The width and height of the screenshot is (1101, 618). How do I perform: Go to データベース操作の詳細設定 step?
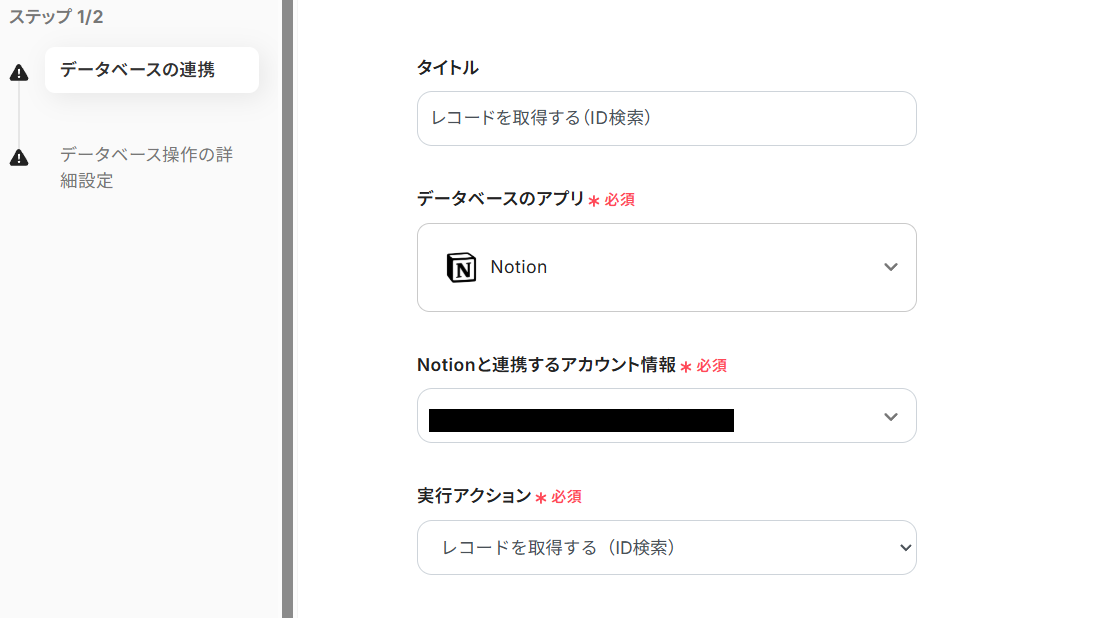click(x=146, y=168)
